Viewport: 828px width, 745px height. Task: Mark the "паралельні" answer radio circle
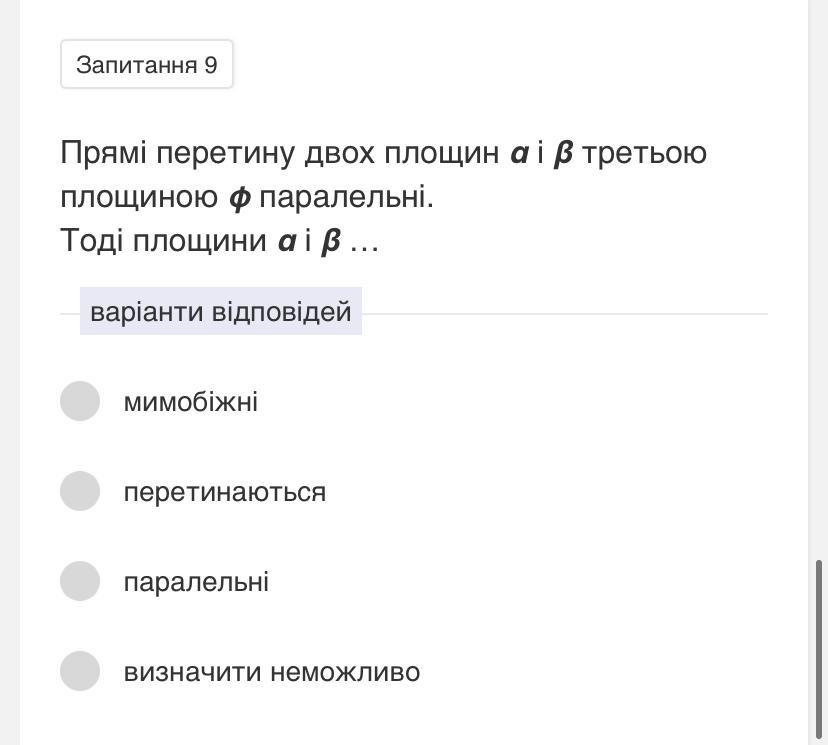pyautogui.click(x=80, y=581)
